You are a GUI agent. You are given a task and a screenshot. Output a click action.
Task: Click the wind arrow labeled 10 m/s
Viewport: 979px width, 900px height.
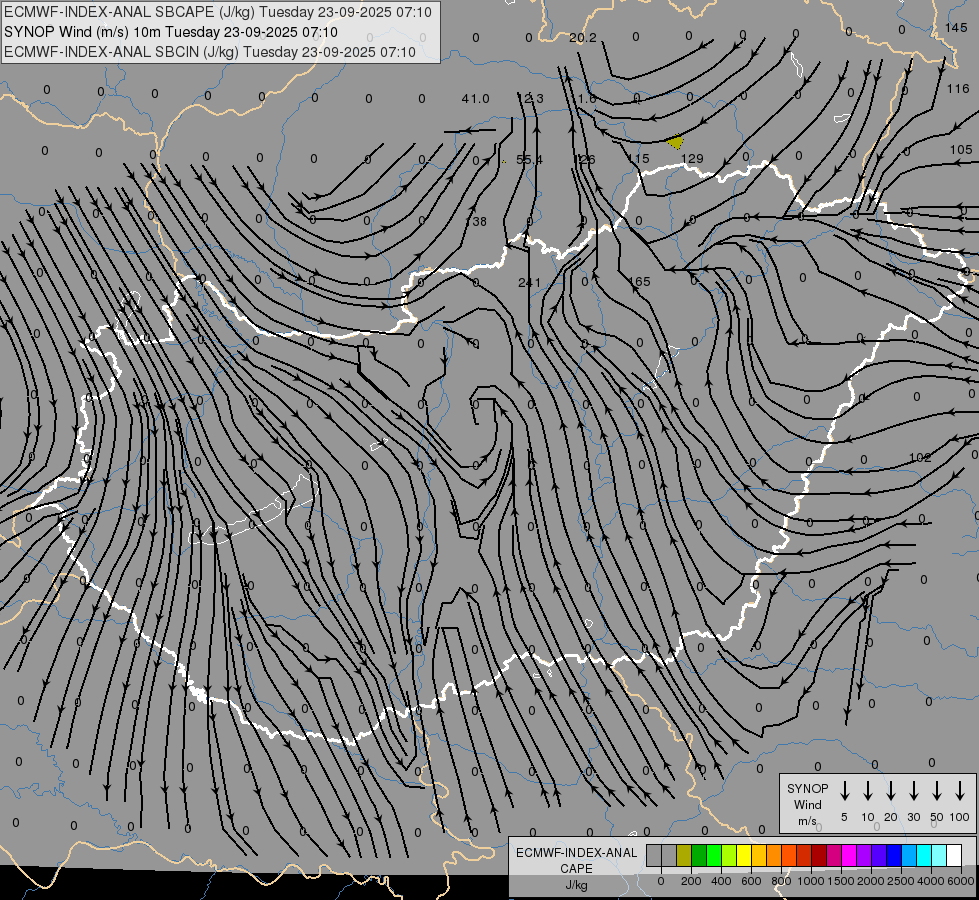[867, 789]
